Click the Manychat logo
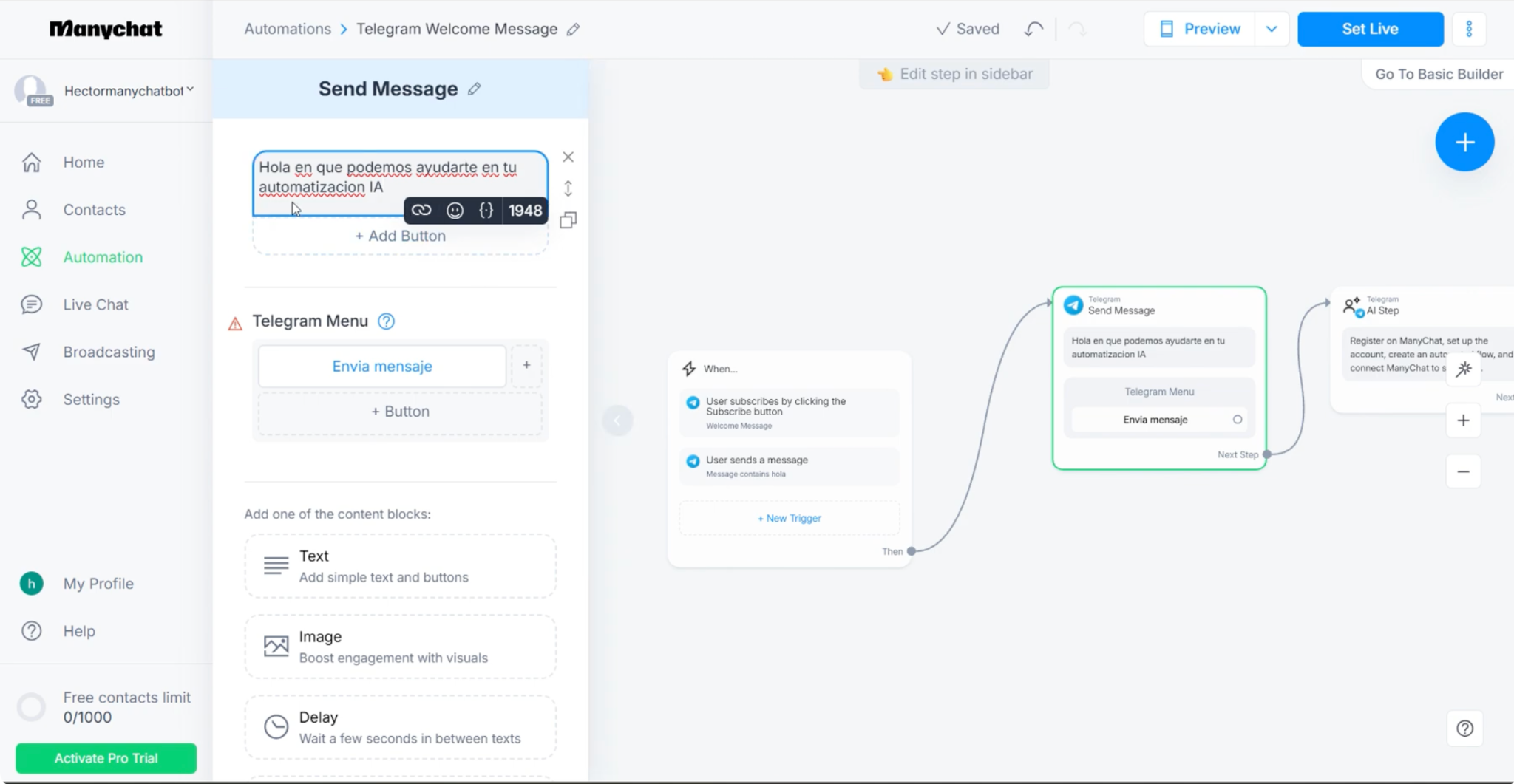The height and width of the screenshot is (784, 1514). 106,29
